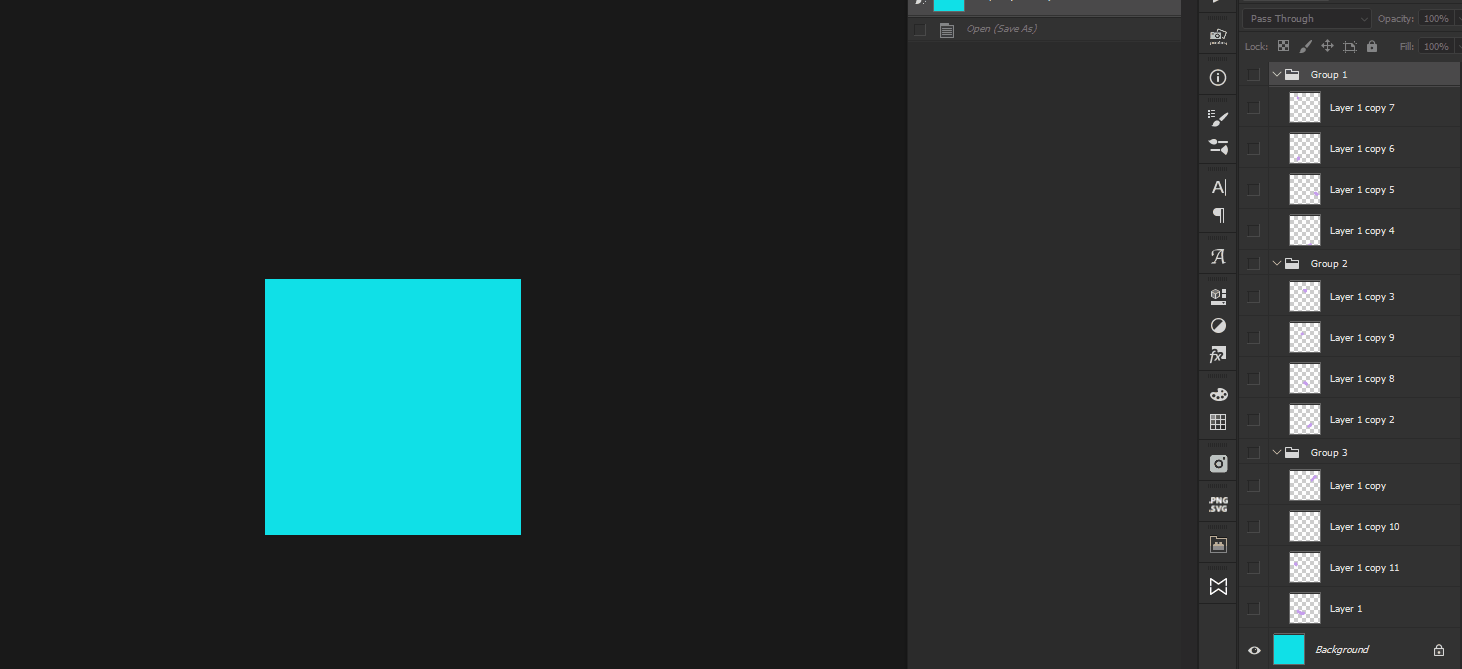Open the Opacity value field
Image resolution: width=1462 pixels, height=669 pixels.
coord(1437,18)
